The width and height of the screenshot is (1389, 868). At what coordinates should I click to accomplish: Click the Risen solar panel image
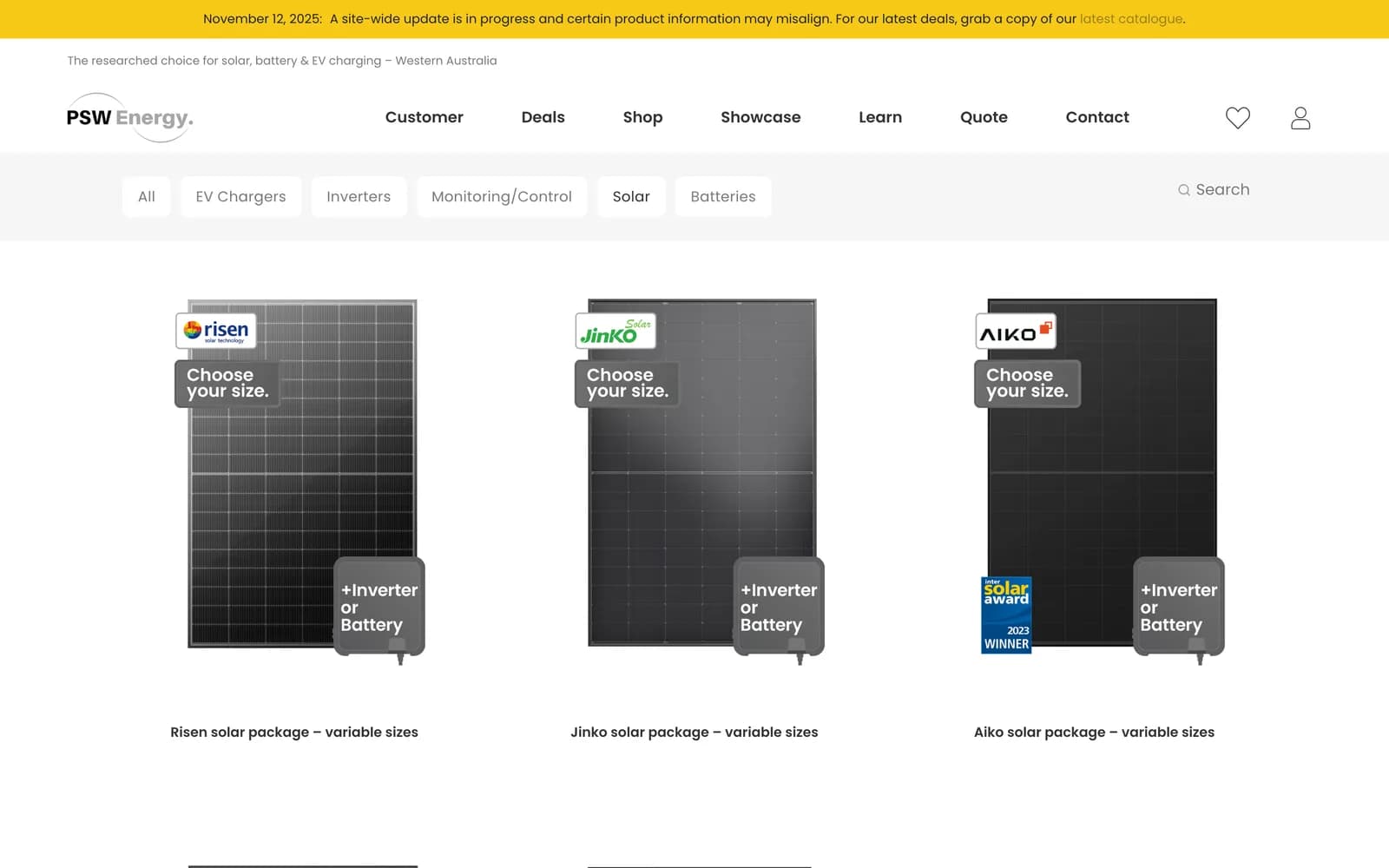302,474
